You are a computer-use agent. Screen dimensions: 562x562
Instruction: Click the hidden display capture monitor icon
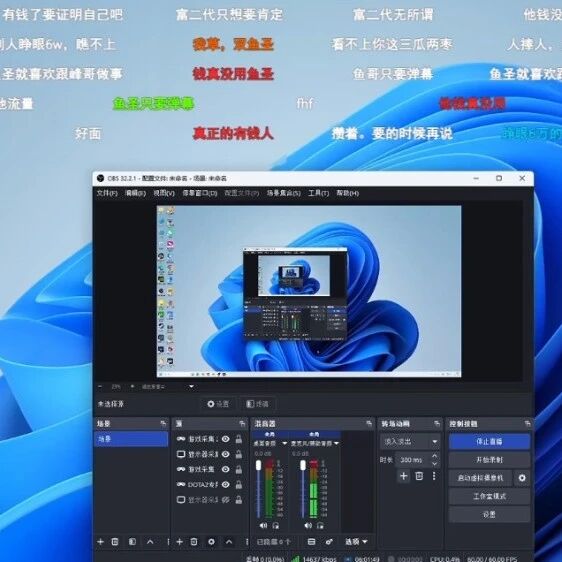pos(181,500)
